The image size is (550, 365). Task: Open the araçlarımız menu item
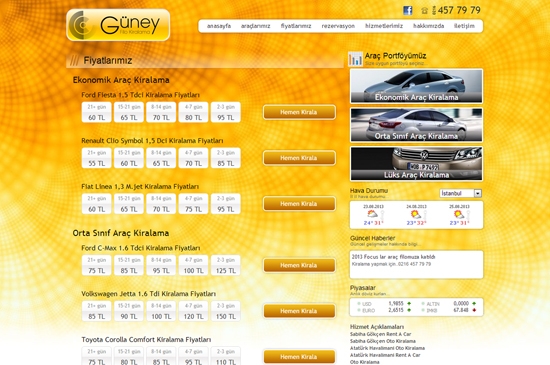[255, 26]
